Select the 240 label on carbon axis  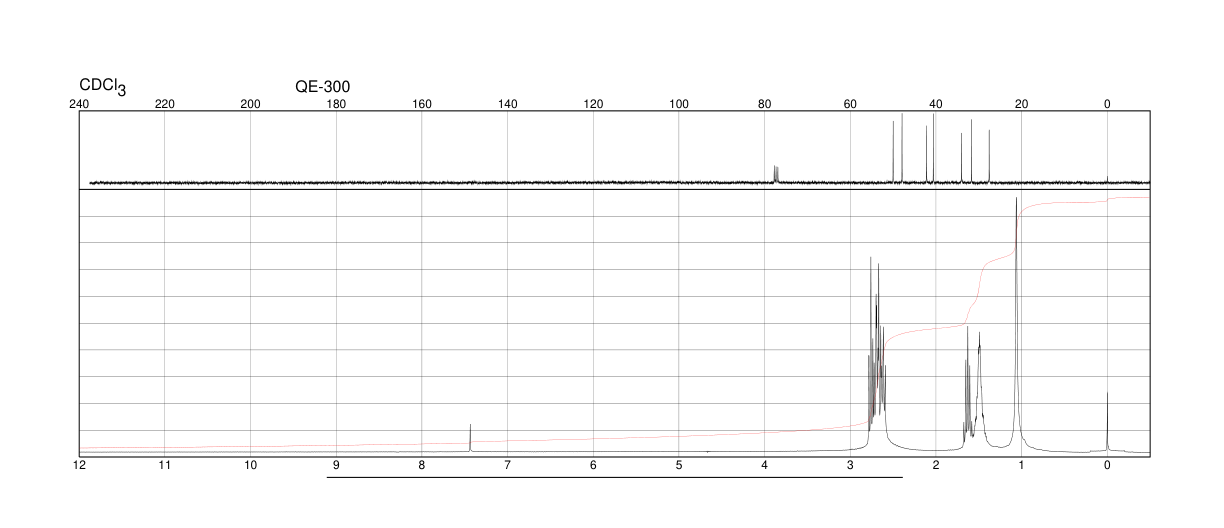pos(79,104)
